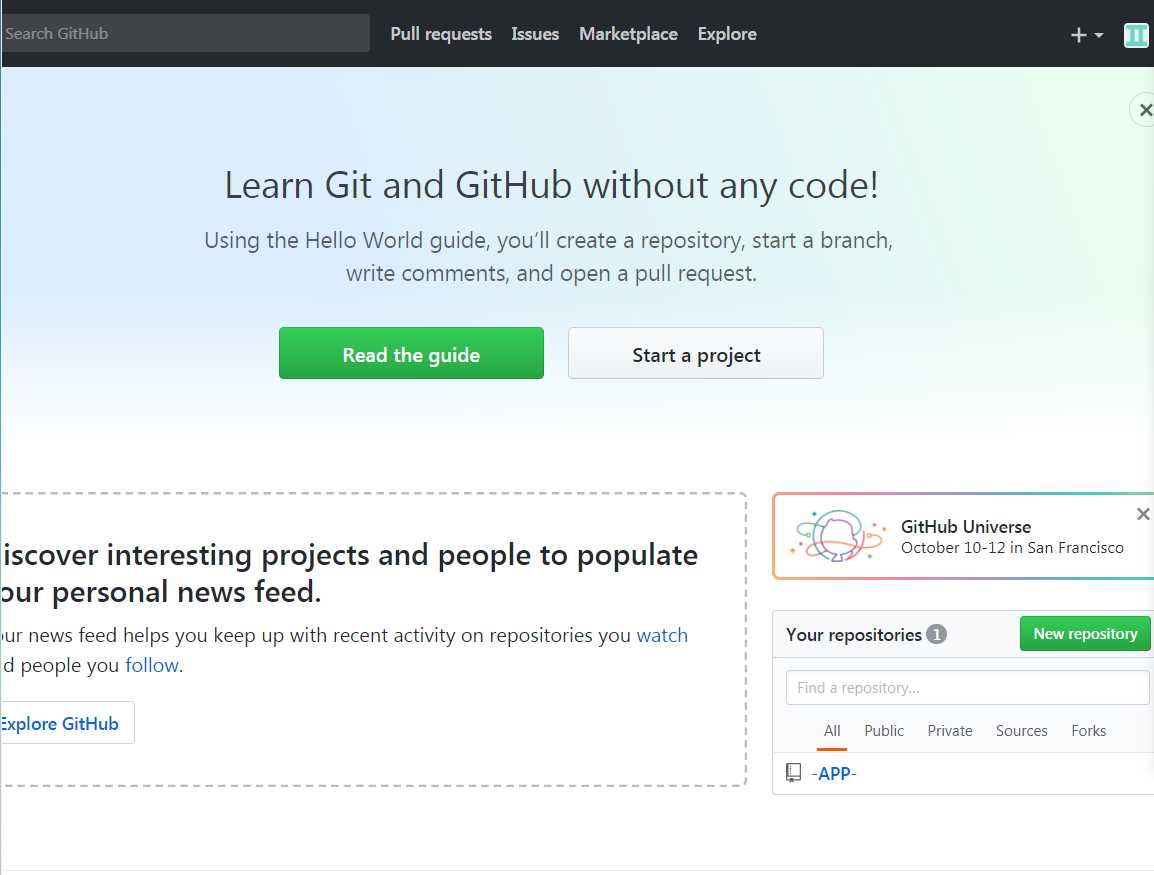Screen dimensions: 1154x875
Task: Filter repositories by Private
Action: [x=949, y=731]
